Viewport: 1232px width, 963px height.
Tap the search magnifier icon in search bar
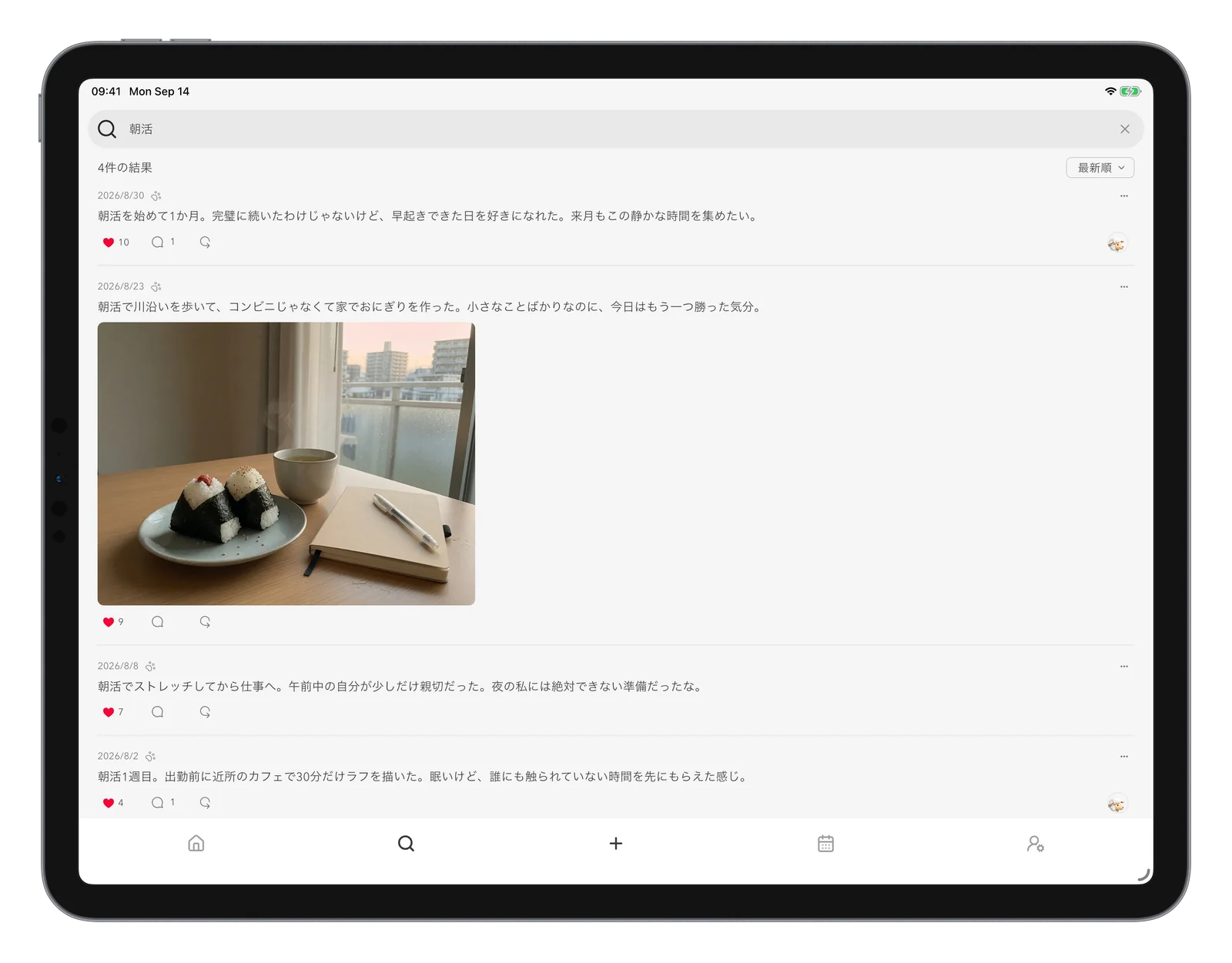pos(107,129)
